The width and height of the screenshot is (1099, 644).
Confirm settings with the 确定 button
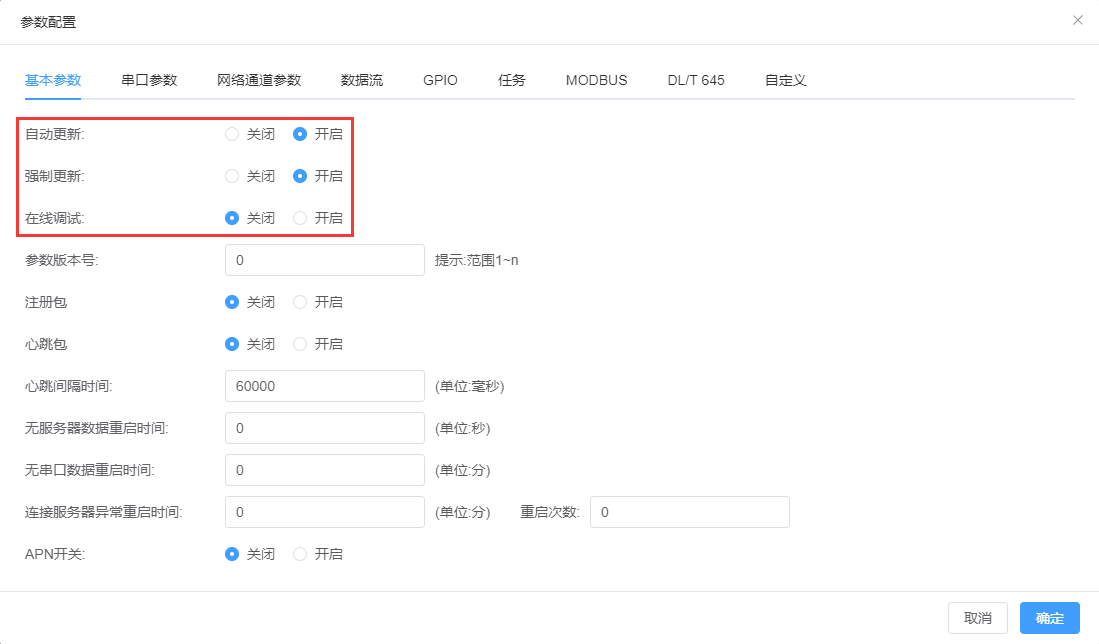click(1049, 618)
